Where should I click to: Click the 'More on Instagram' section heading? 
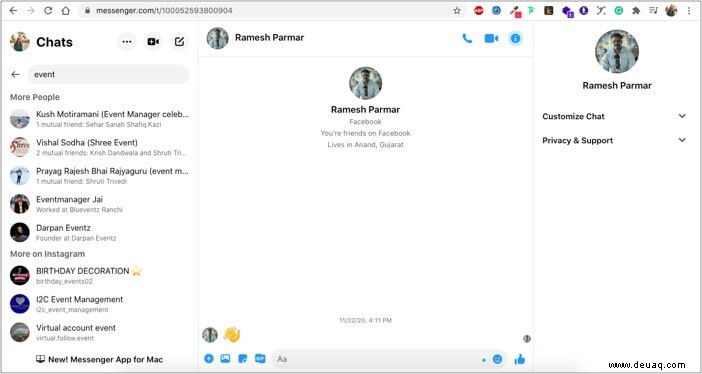pos(47,254)
